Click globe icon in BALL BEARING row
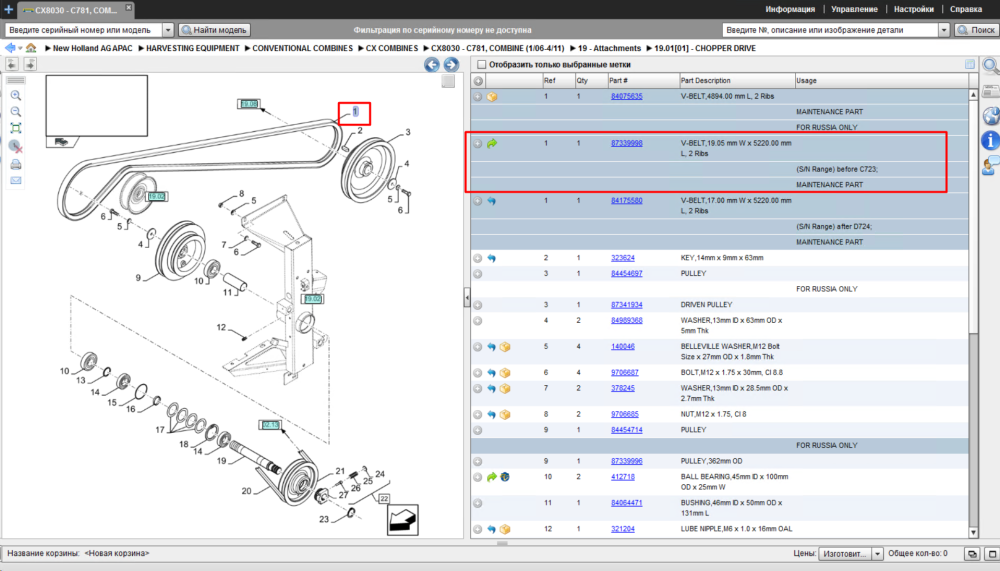This screenshot has width=1000, height=571. coord(505,477)
